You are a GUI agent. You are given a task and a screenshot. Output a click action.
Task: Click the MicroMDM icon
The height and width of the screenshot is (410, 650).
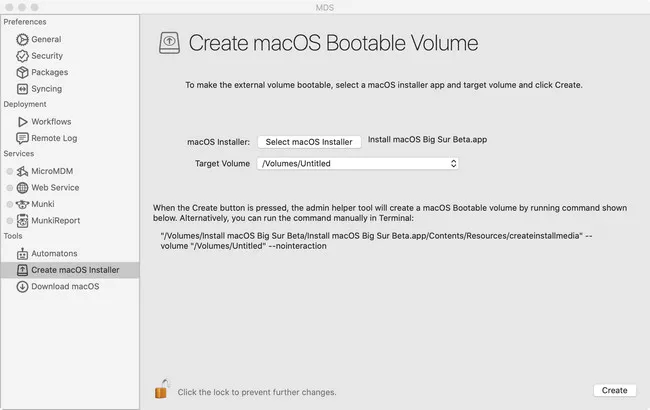tap(22, 171)
